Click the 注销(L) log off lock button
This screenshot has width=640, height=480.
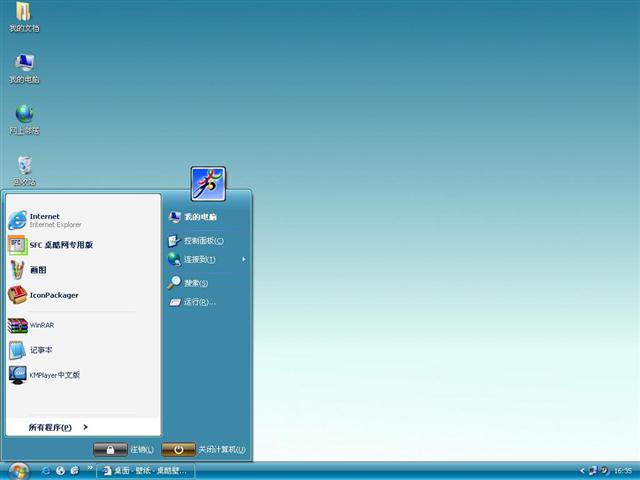tap(110, 450)
